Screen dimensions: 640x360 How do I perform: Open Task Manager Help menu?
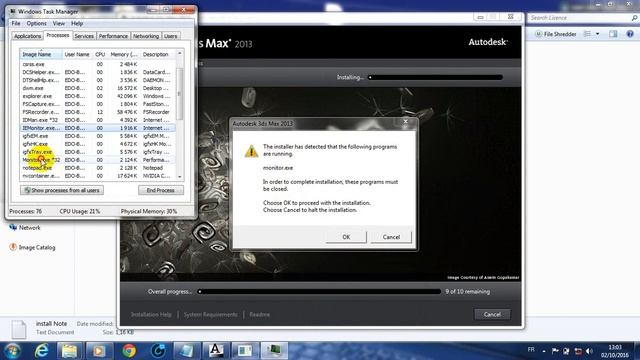click(77, 23)
